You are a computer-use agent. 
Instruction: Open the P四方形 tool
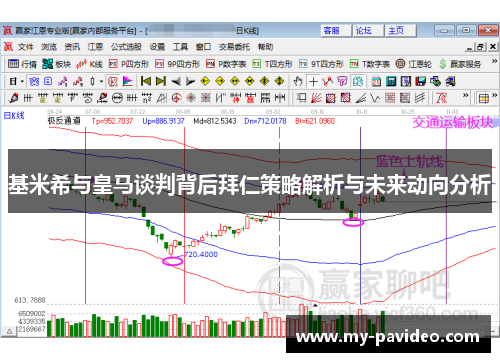[x=129, y=64]
